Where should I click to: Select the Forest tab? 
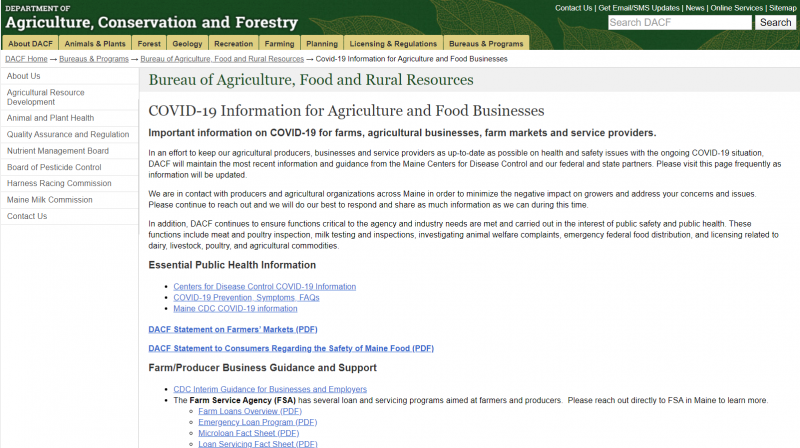coord(149,43)
